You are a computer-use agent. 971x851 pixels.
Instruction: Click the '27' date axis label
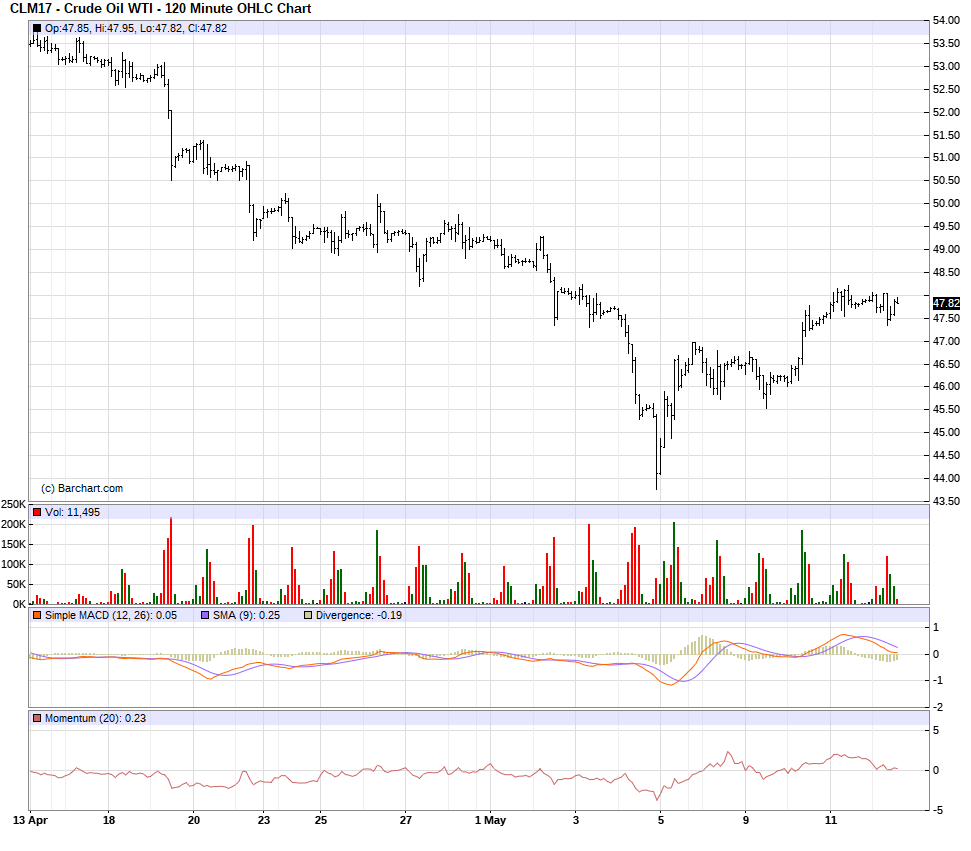coord(406,820)
